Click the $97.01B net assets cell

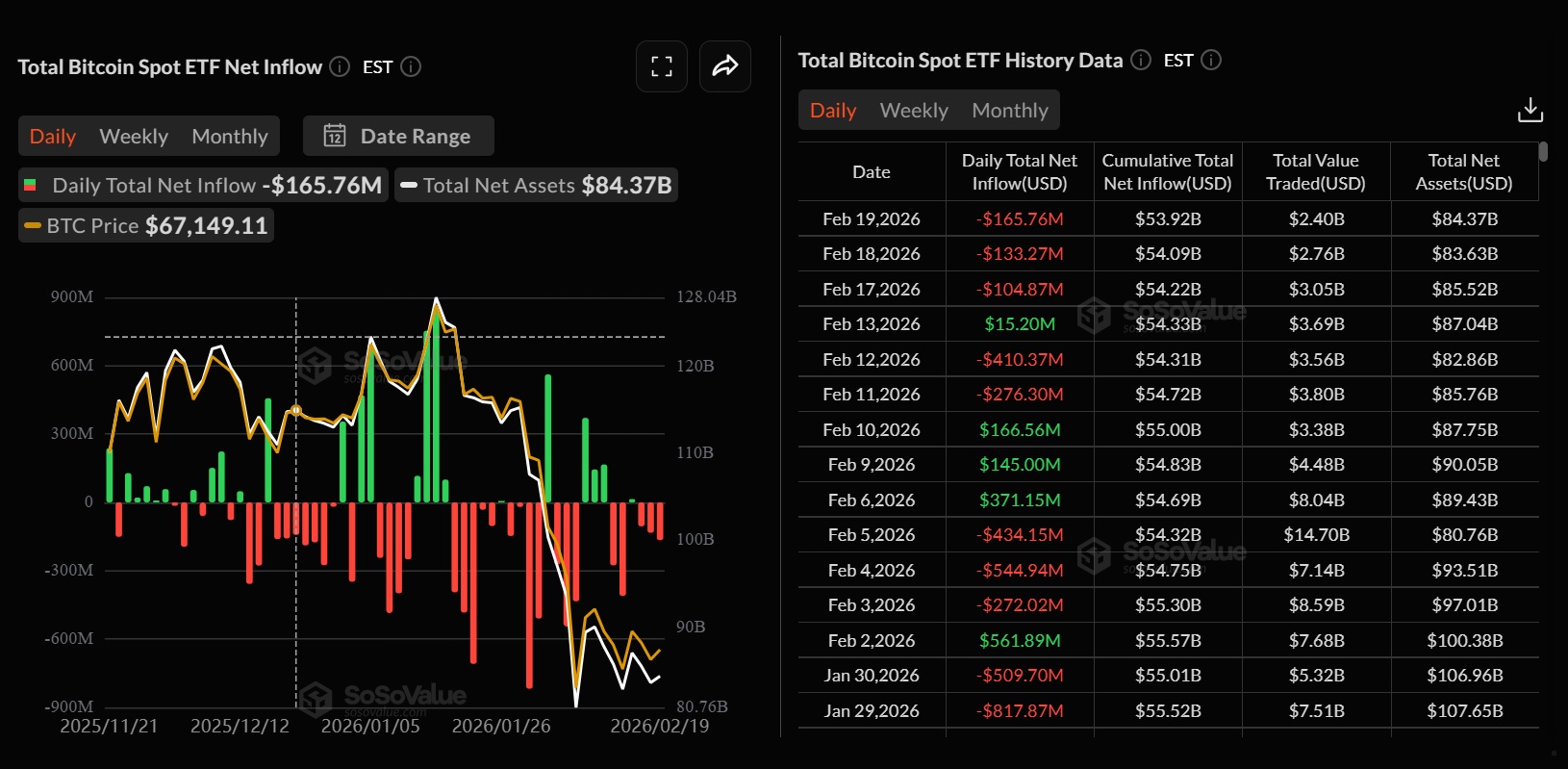click(x=1464, y=604)
